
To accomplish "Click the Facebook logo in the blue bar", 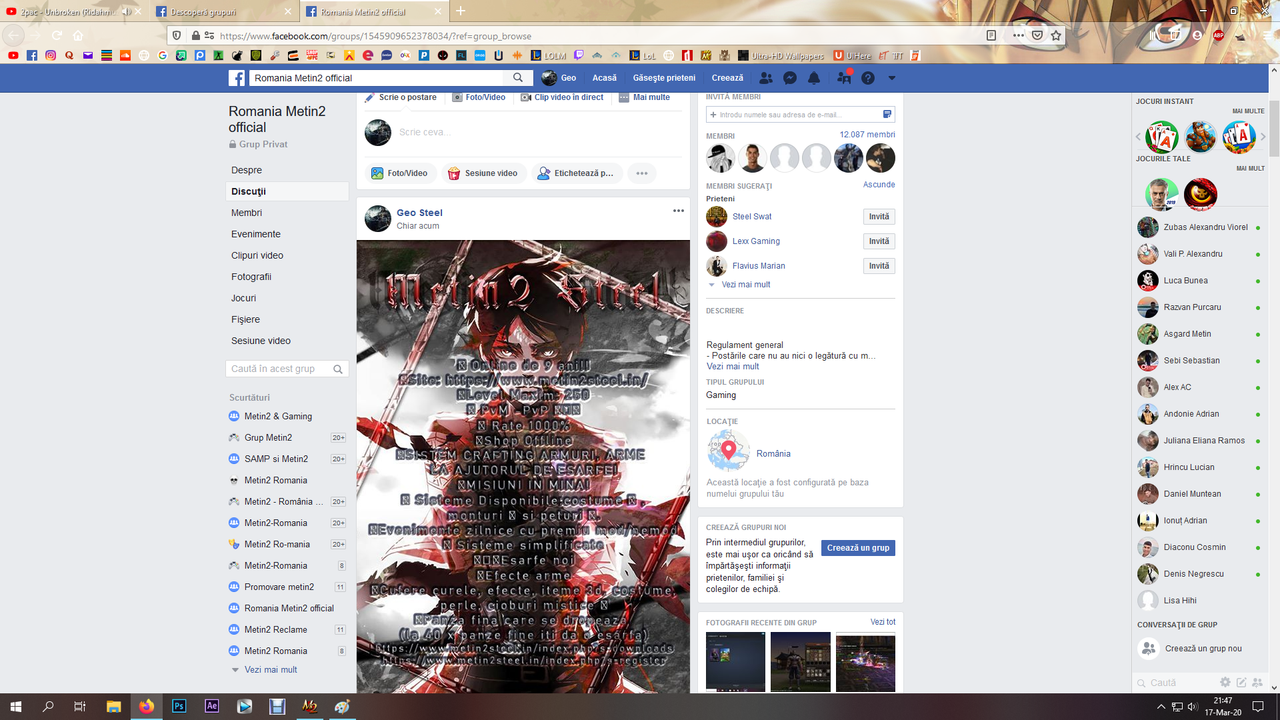I will point(237,78).
